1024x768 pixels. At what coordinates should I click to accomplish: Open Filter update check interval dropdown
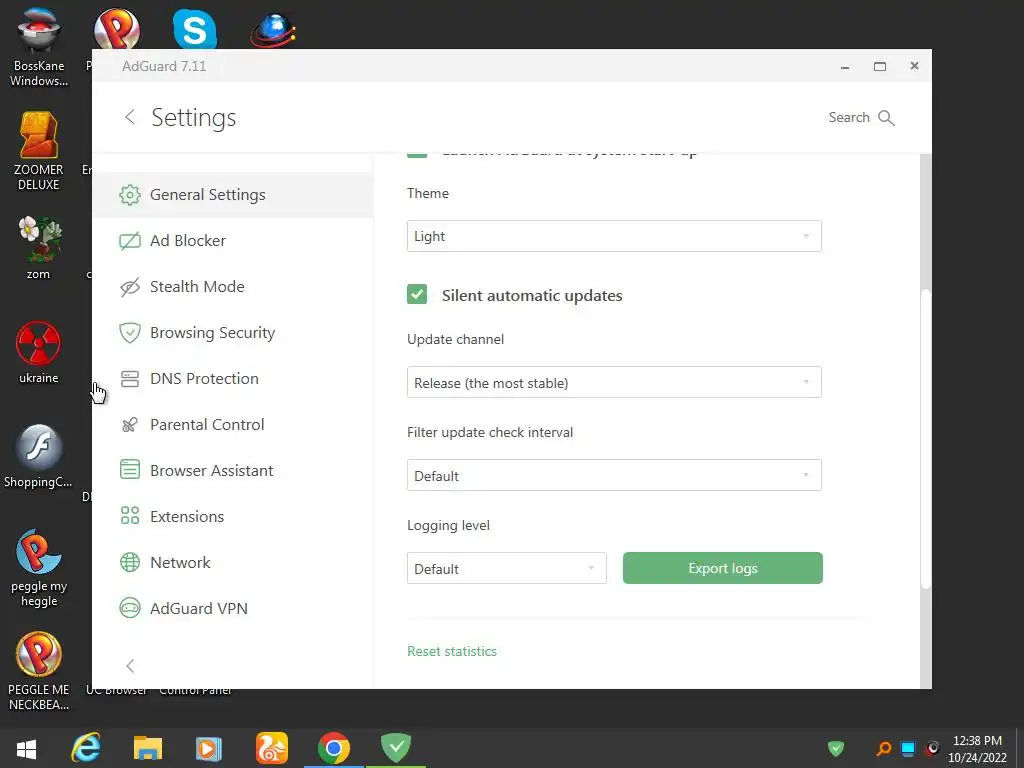[614, 475]
